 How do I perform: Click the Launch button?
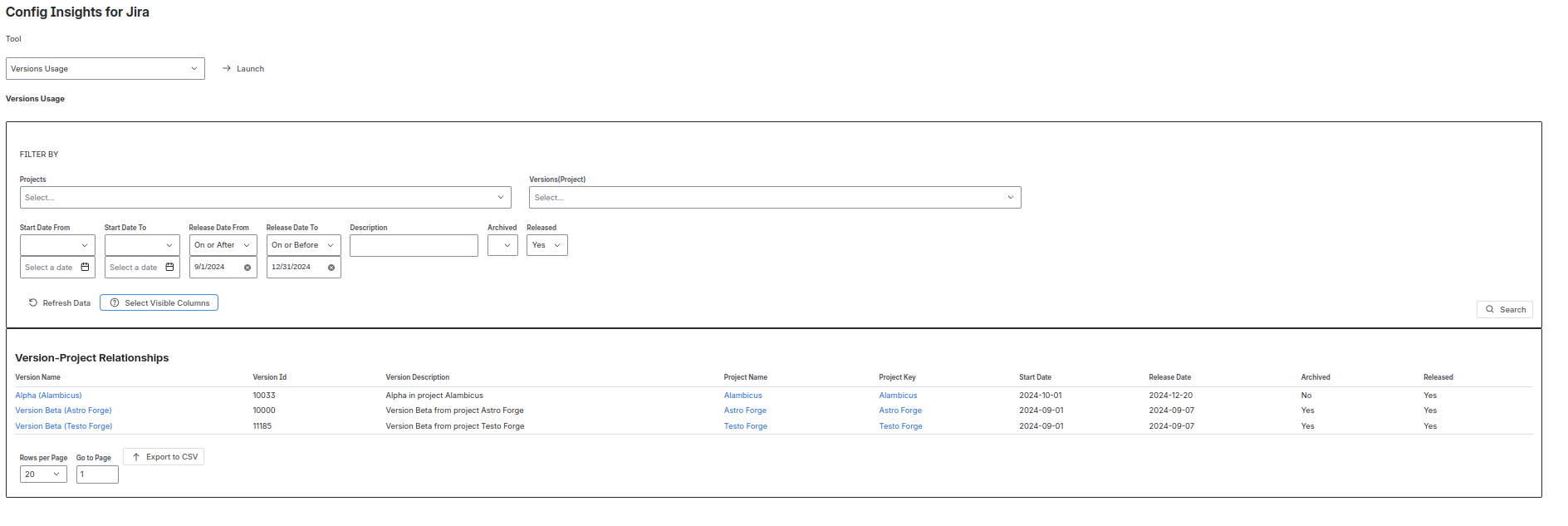243,69
